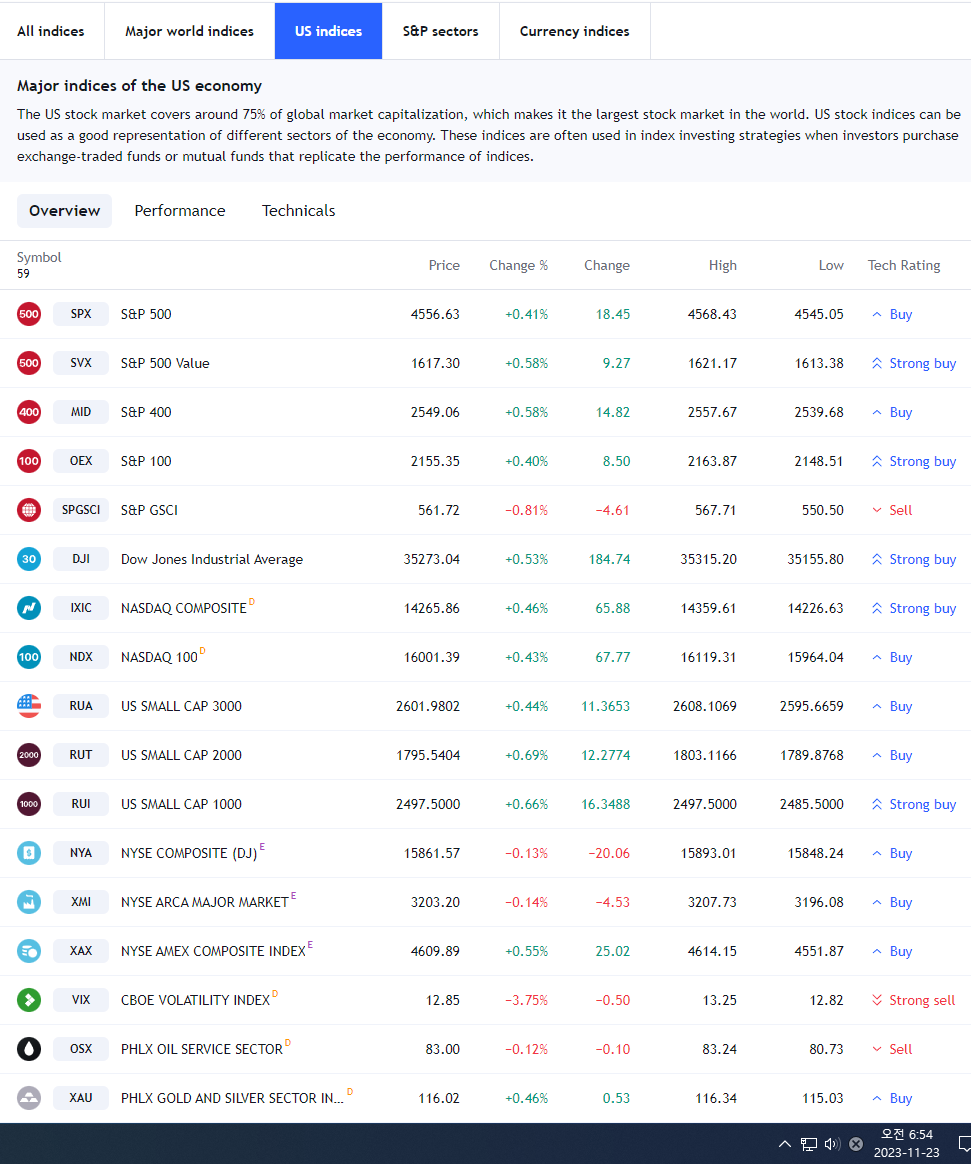Open the MID ticker badge
Viewport: 971px width, 1164px height.
81,412
